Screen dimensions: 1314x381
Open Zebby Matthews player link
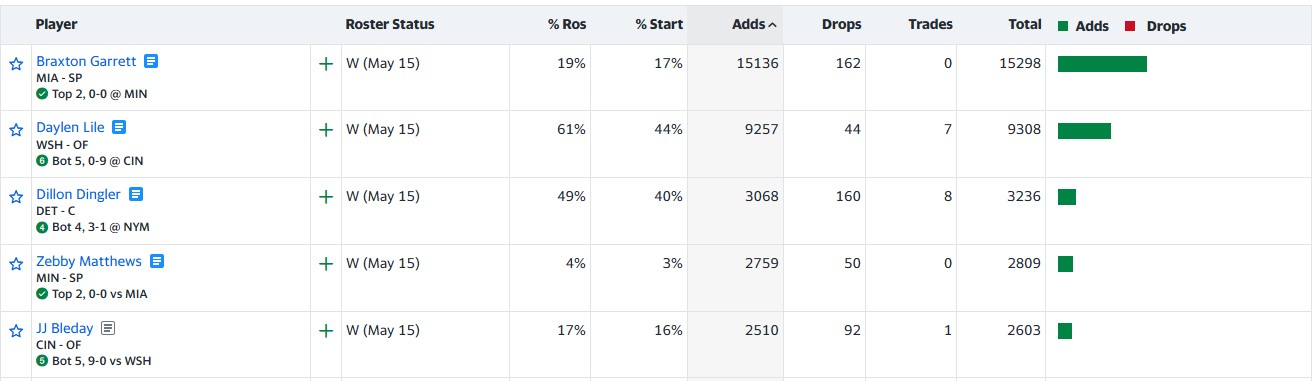tap(89, 261)
